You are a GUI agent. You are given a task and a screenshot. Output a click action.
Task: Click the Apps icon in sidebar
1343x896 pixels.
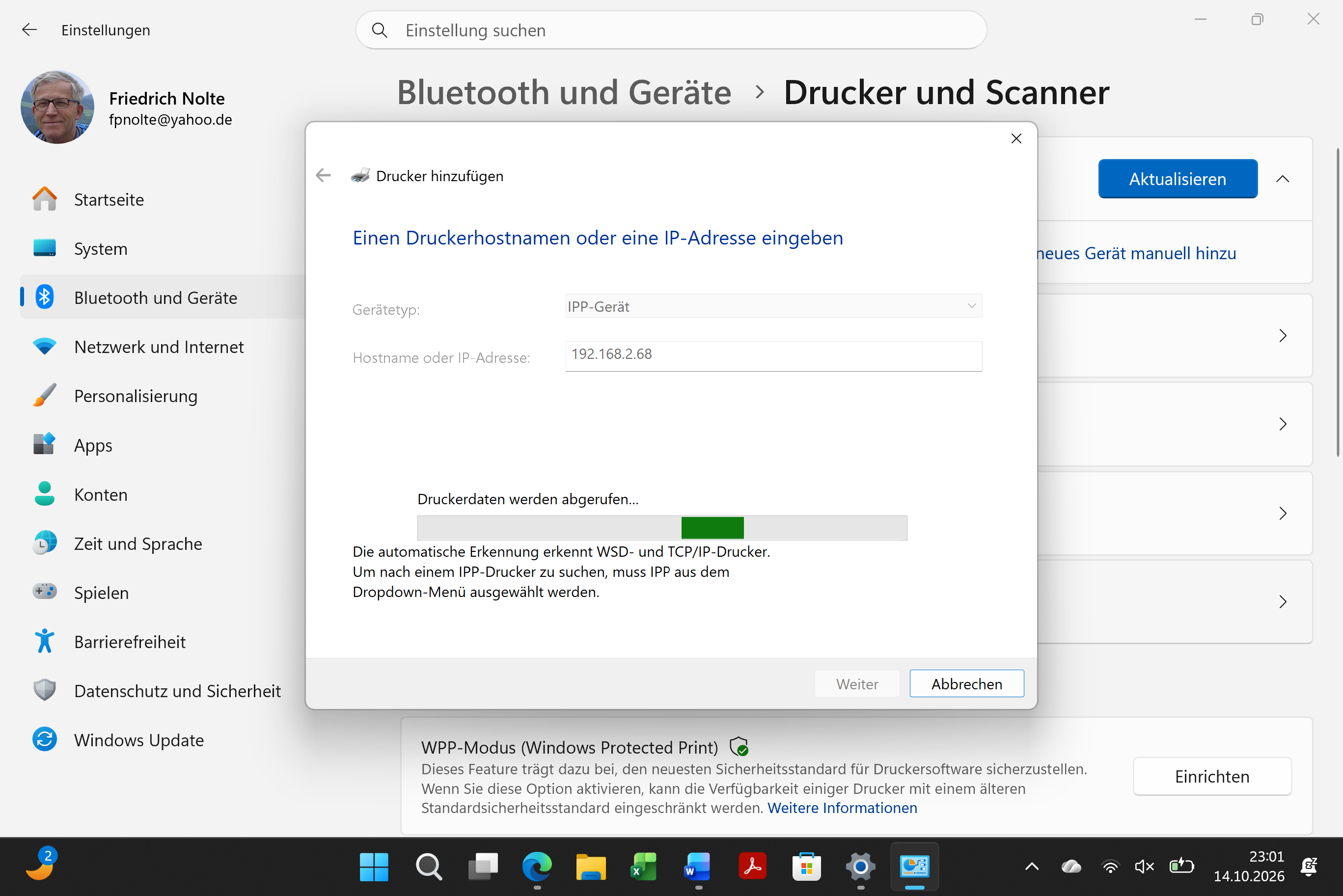(x=45, y=445)
